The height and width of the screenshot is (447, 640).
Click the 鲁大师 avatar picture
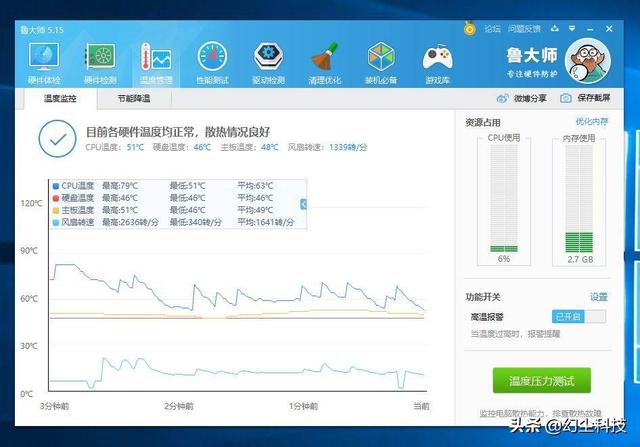[588, 60]
